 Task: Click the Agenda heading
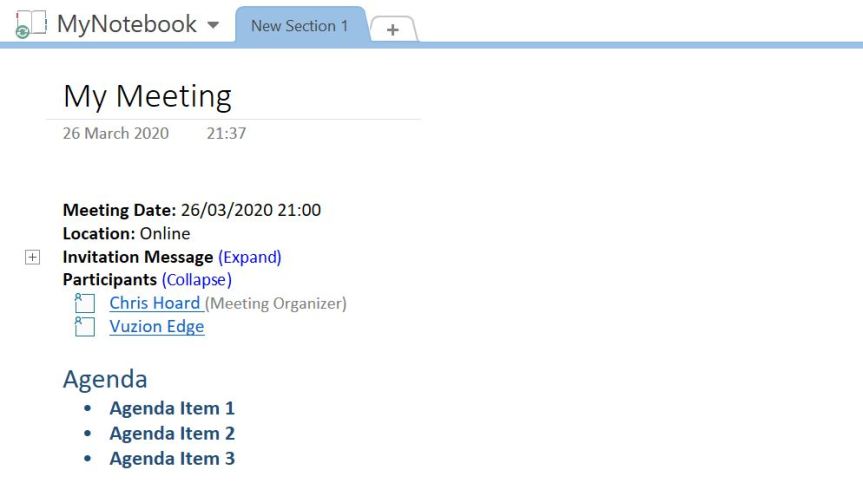pos(105,379)
